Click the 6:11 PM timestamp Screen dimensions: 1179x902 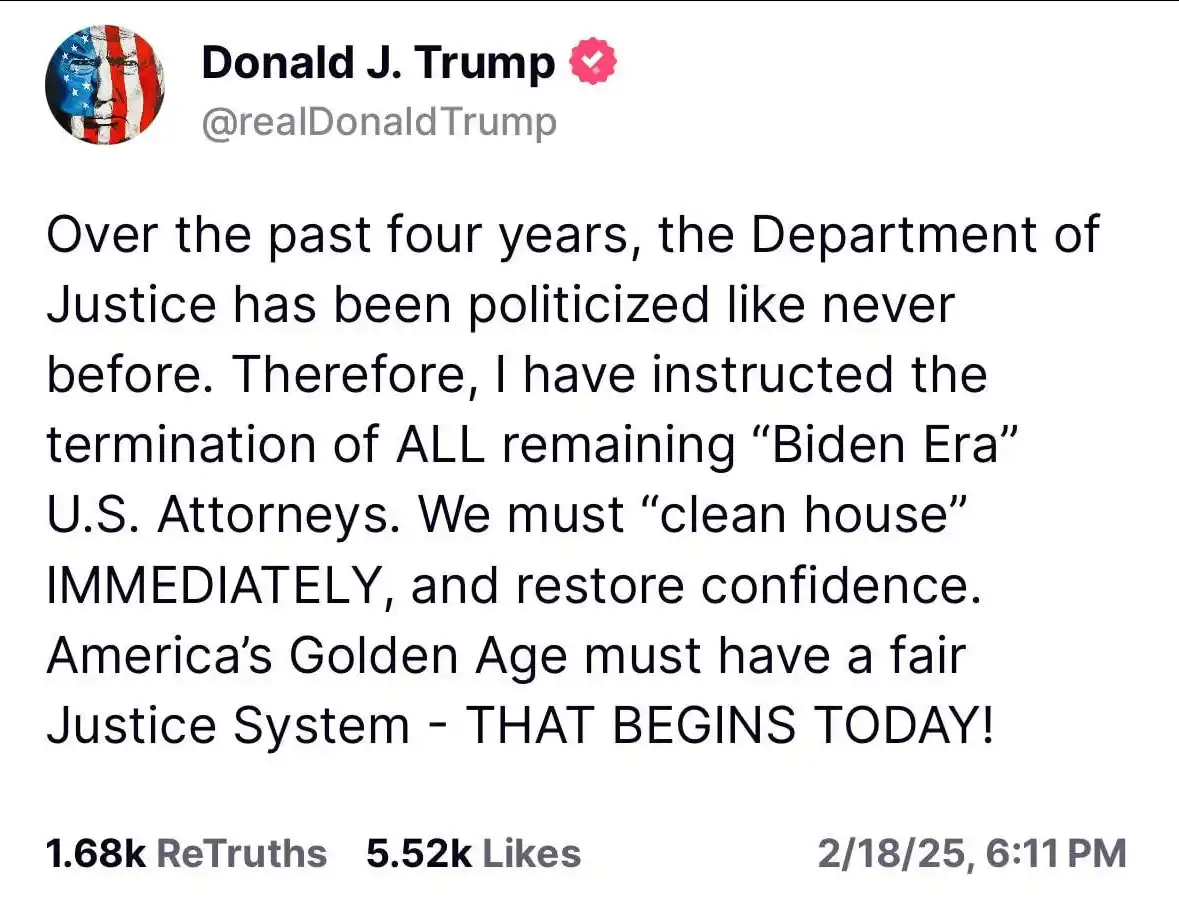click(x=1055, y=854)
